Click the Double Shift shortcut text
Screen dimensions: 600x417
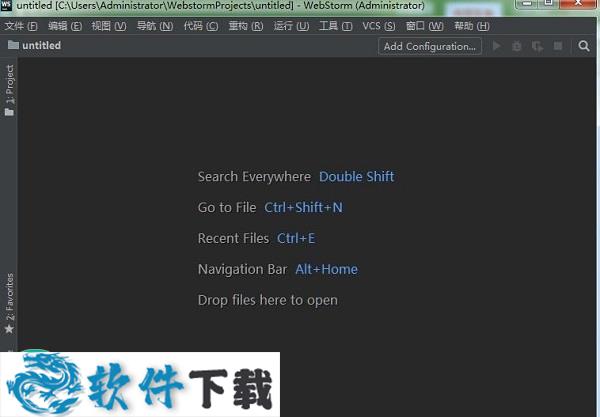click(x=356, y=177)
